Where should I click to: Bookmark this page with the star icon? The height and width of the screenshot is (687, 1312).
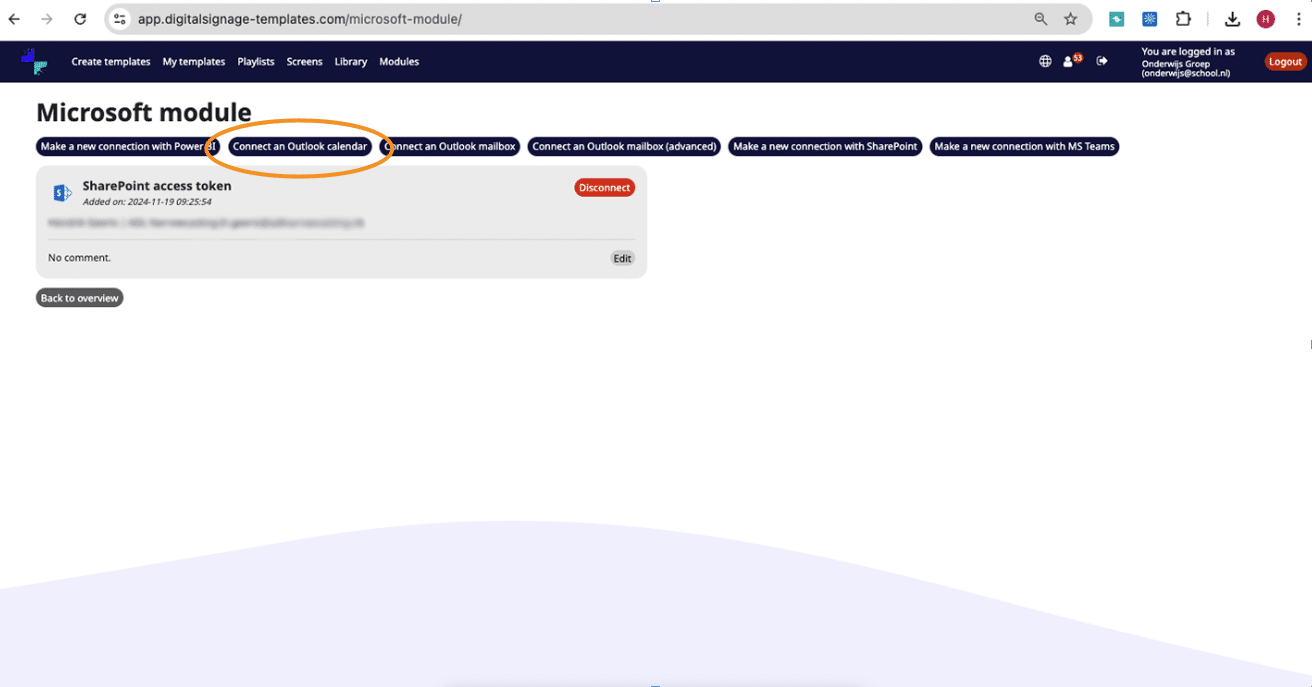click(x=1071, y=19)
